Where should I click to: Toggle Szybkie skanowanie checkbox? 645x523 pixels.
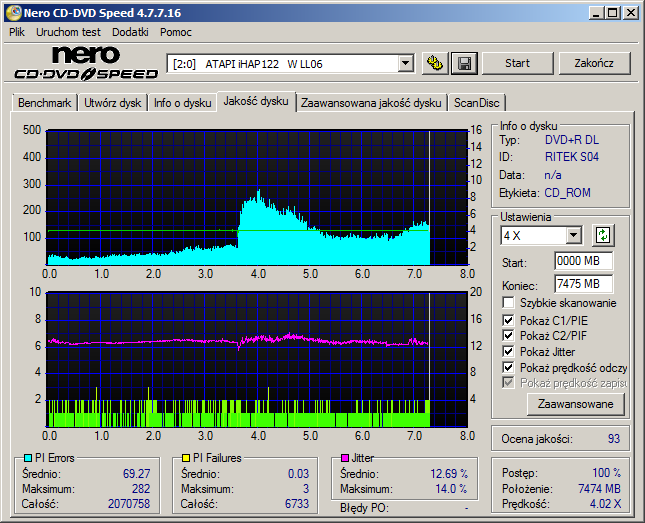pyautogui.click(x=508, y=303)
